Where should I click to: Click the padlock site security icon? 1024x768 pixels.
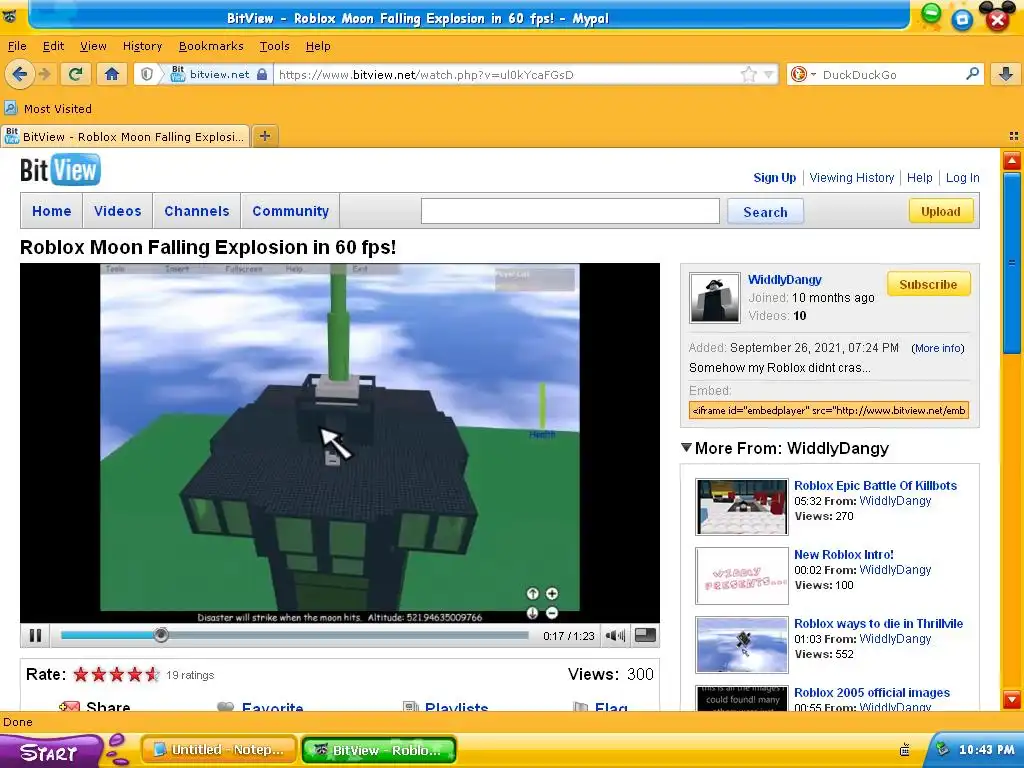pyautogui.click(x=262, y=74)
